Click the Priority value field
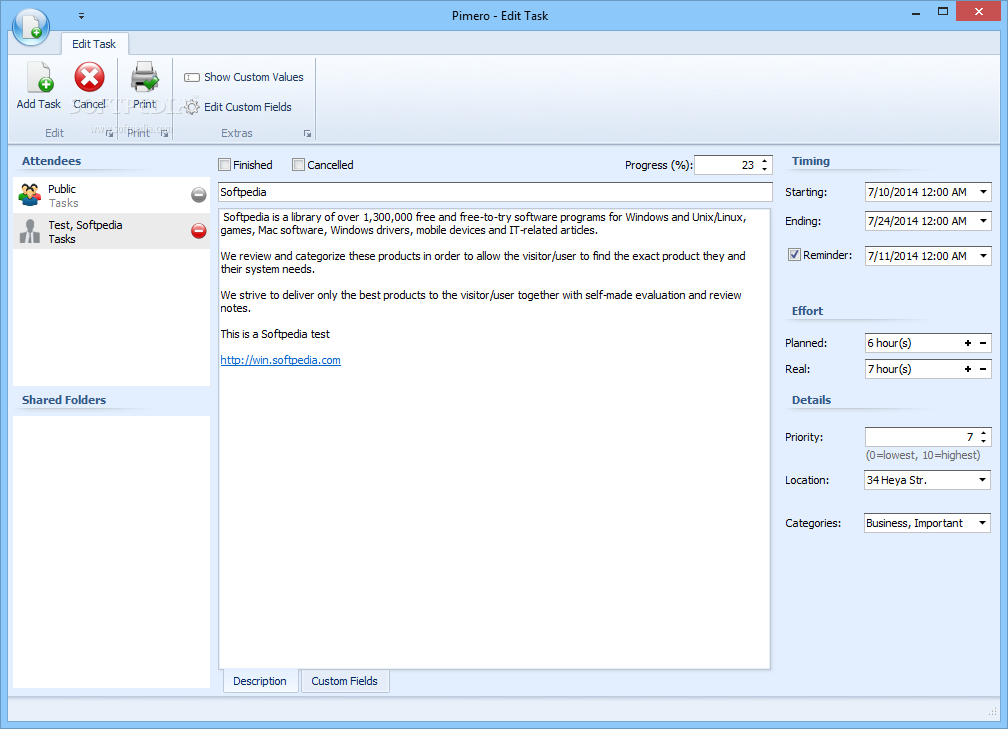 tap(921, 437)
